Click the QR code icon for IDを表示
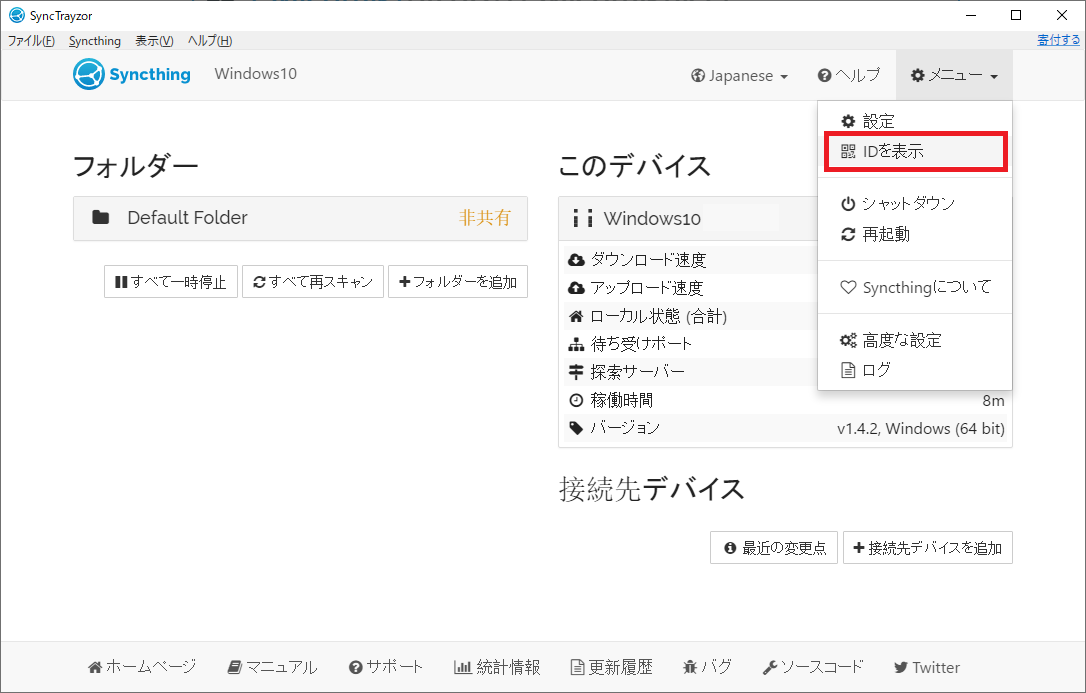This screenshot has width=1086, height=693. tap(848, 151)
